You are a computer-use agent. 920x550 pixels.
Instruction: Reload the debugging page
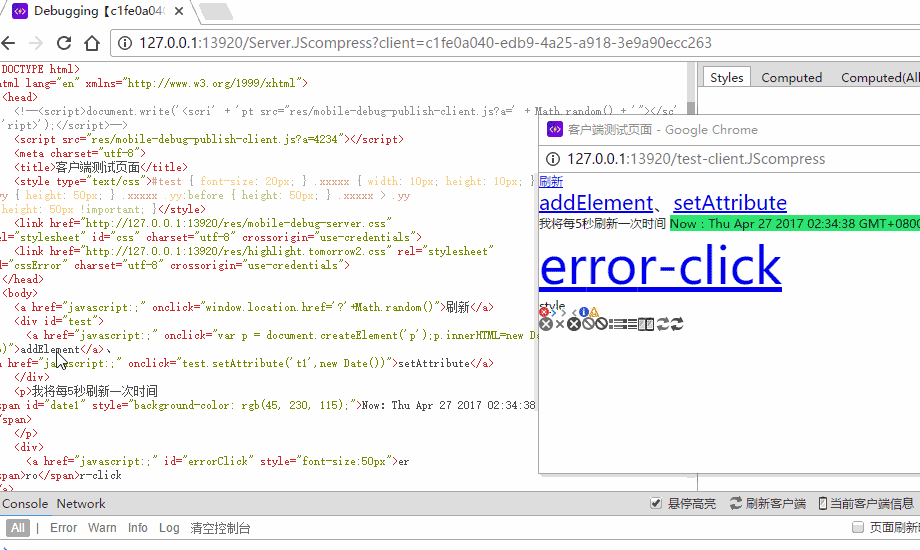(x=64, y=43)
